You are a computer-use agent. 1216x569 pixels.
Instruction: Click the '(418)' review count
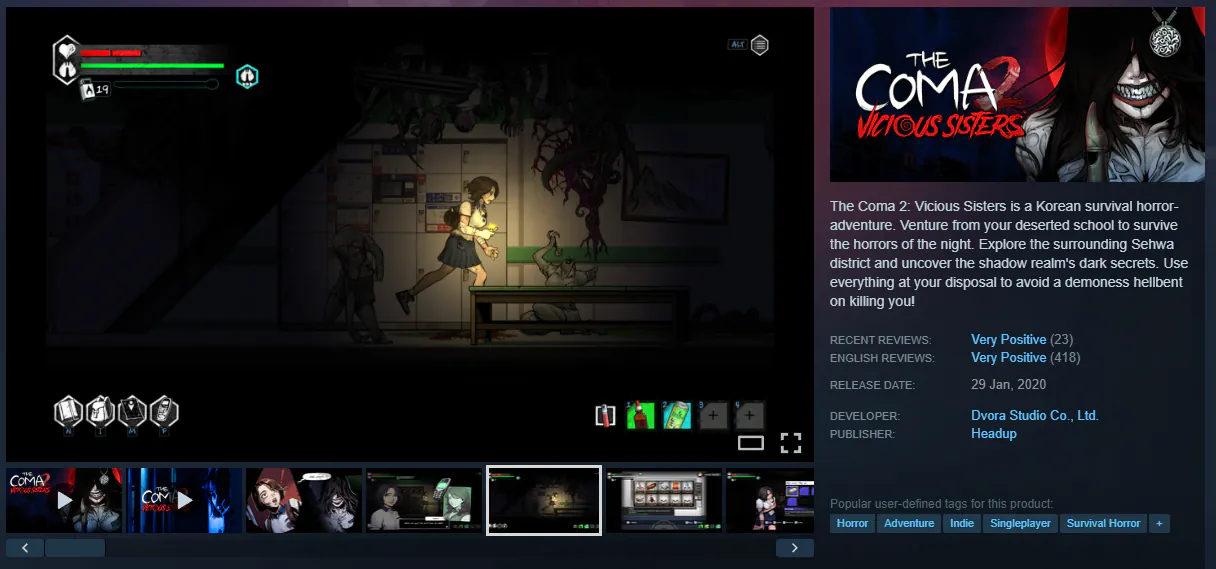coord(1065,357)
